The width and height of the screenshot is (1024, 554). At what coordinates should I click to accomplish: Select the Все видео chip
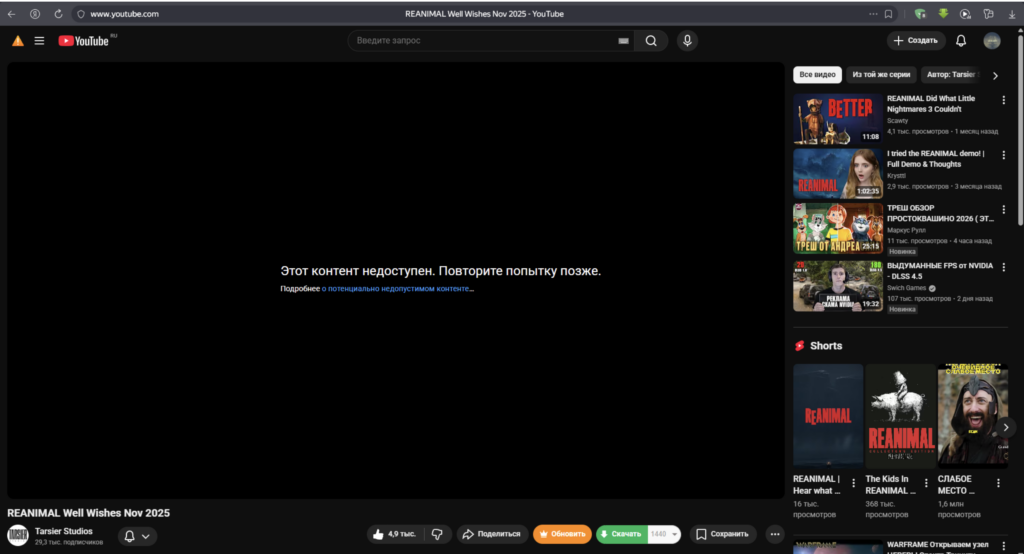(x=817, y=74)
